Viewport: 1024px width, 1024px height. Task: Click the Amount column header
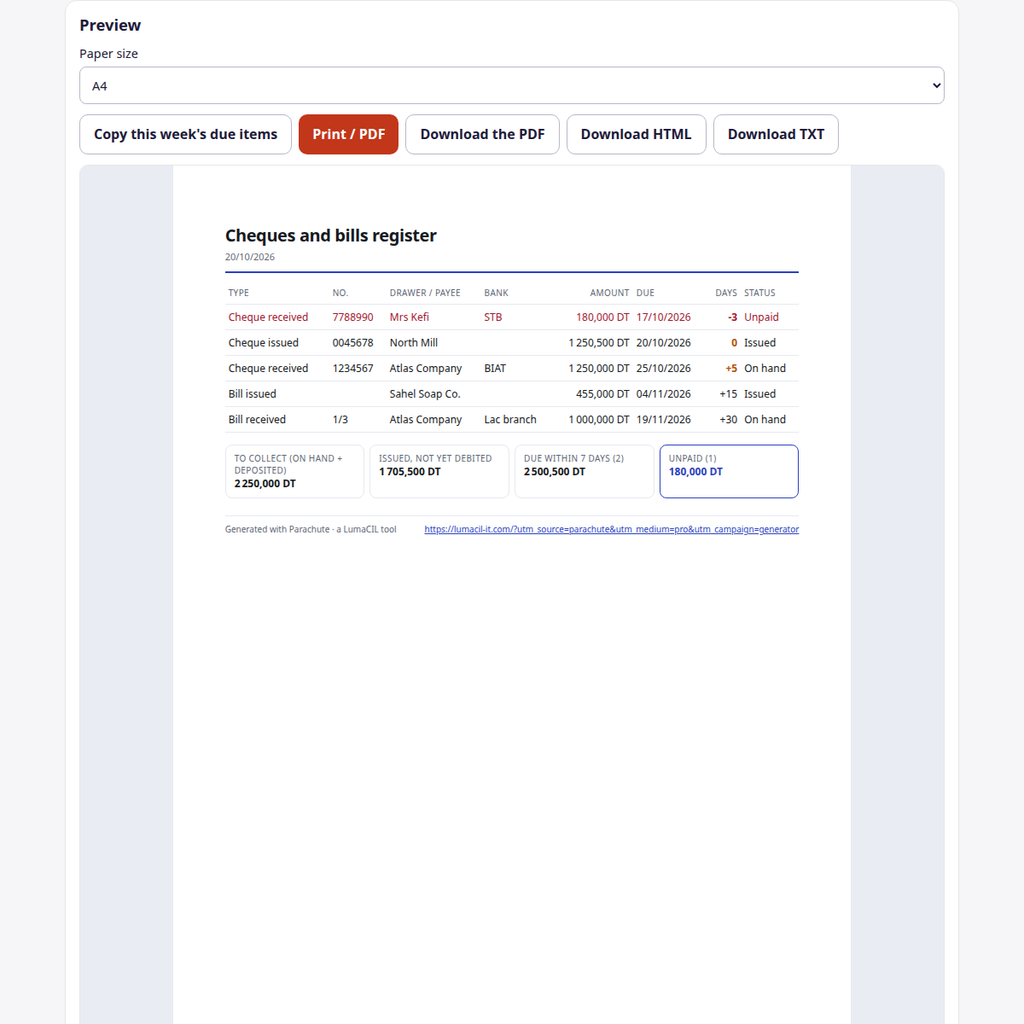pyautogui.click(x=610, y=293)
